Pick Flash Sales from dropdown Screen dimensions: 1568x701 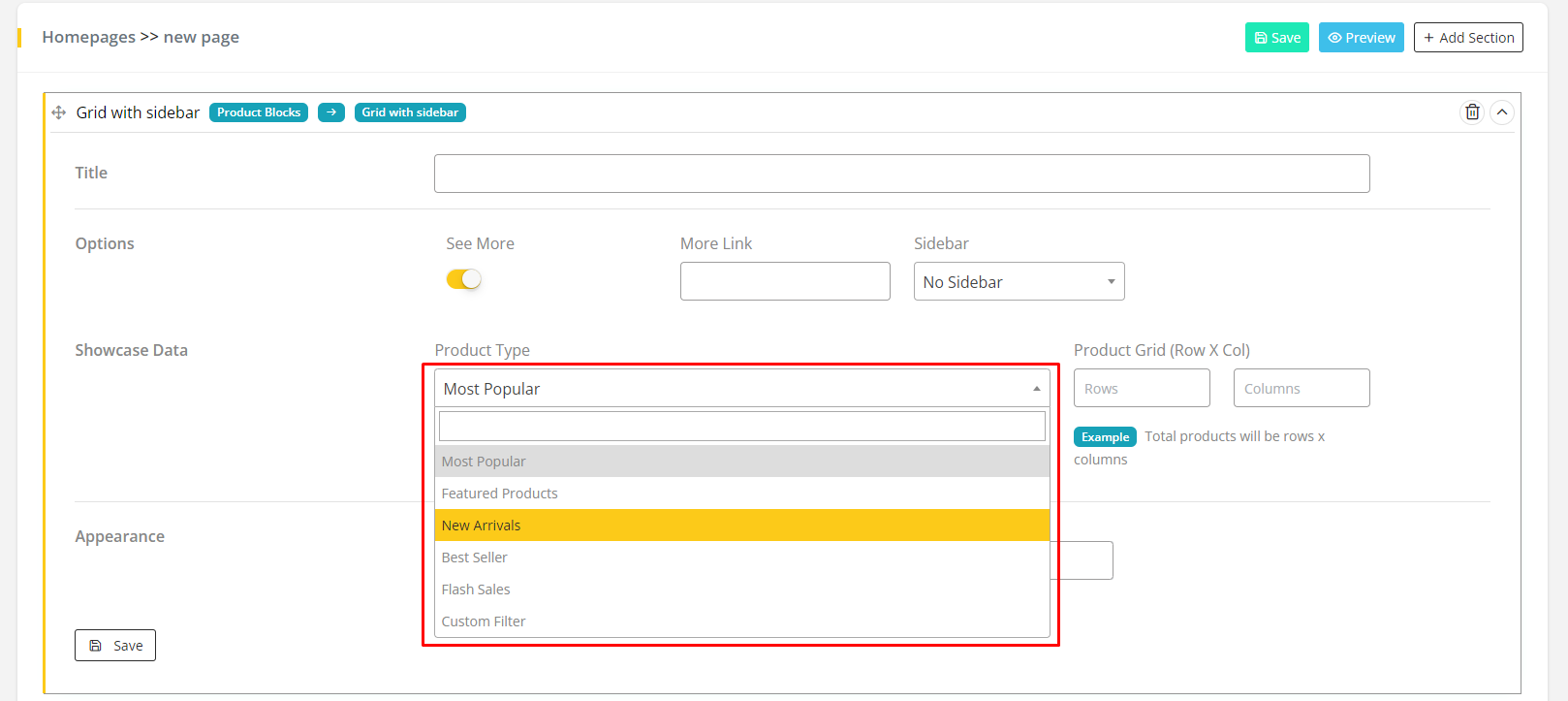pos(741,589)
